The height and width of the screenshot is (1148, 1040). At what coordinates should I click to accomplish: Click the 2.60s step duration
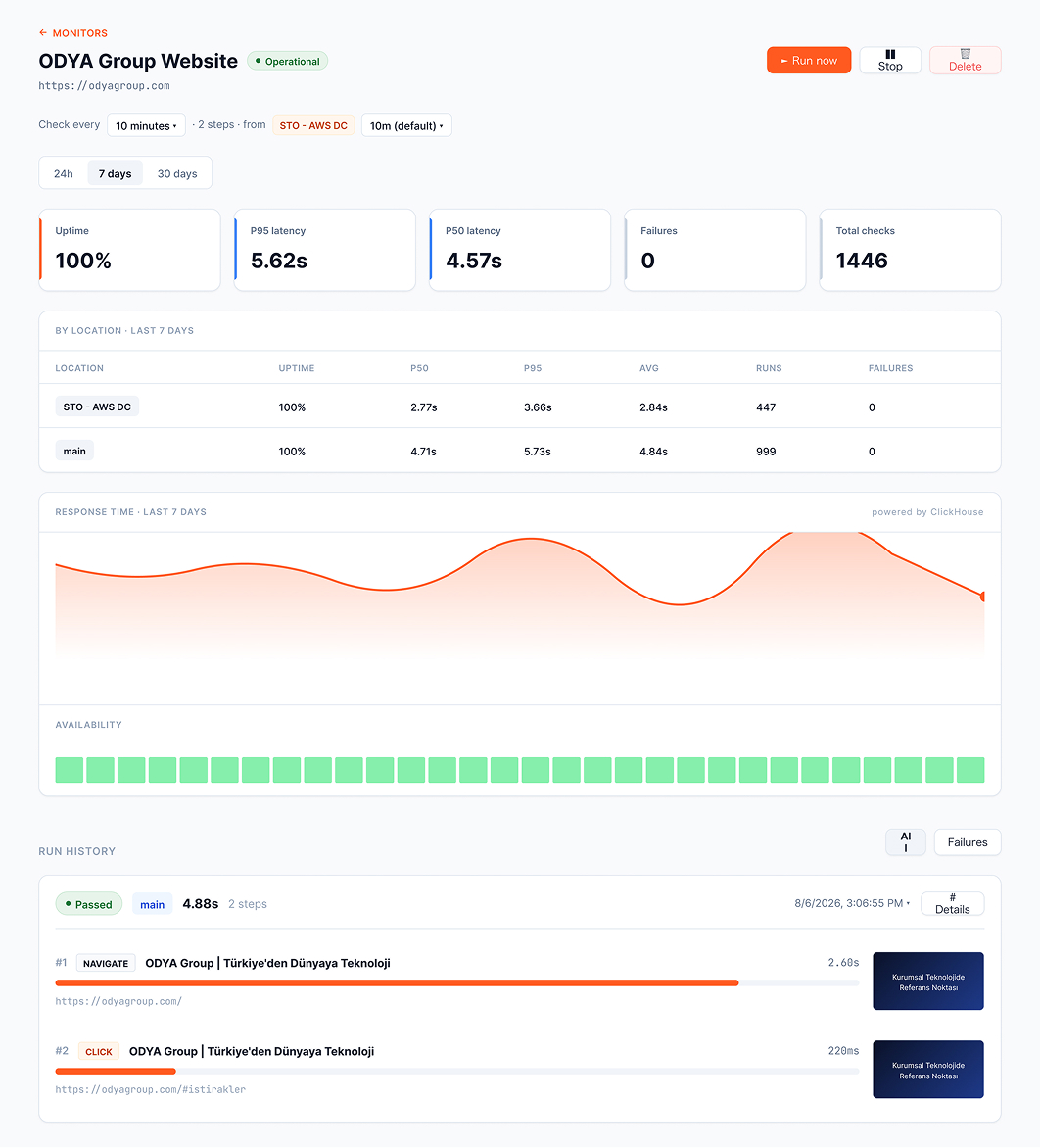pyautogui.click(x=843, y=962)
